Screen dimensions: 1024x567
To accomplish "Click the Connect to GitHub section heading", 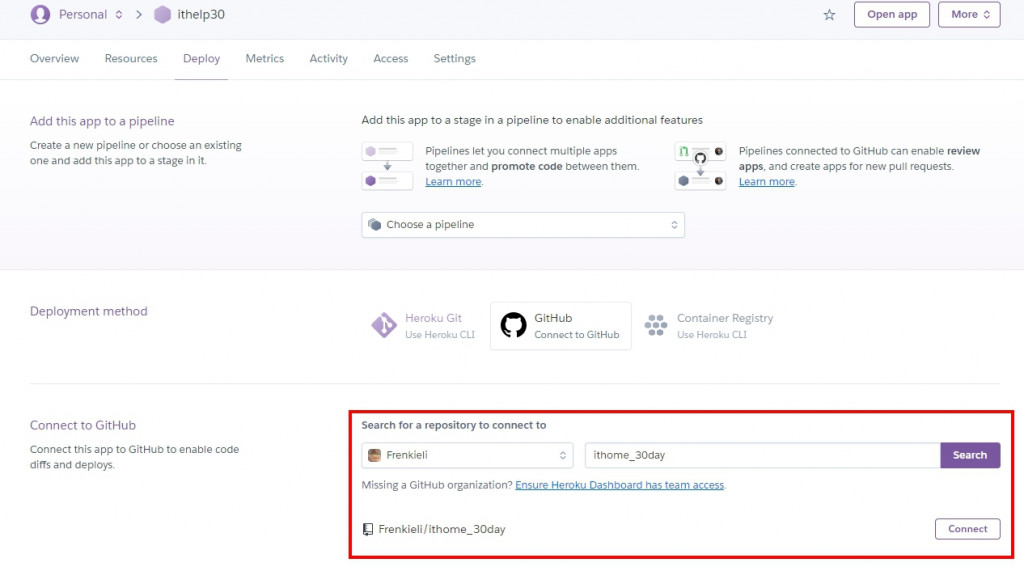I will [83, 425].
